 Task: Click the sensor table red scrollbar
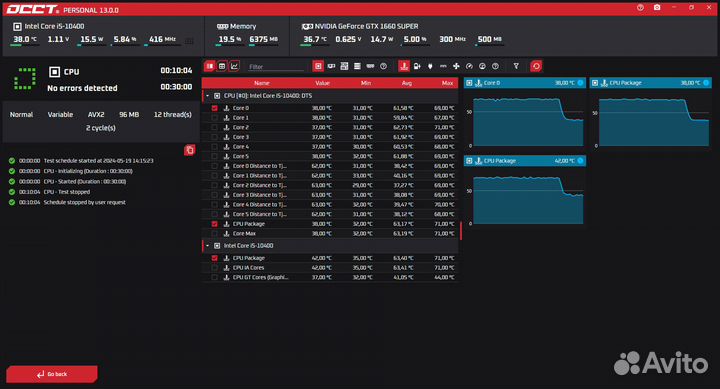click(461, 231)
